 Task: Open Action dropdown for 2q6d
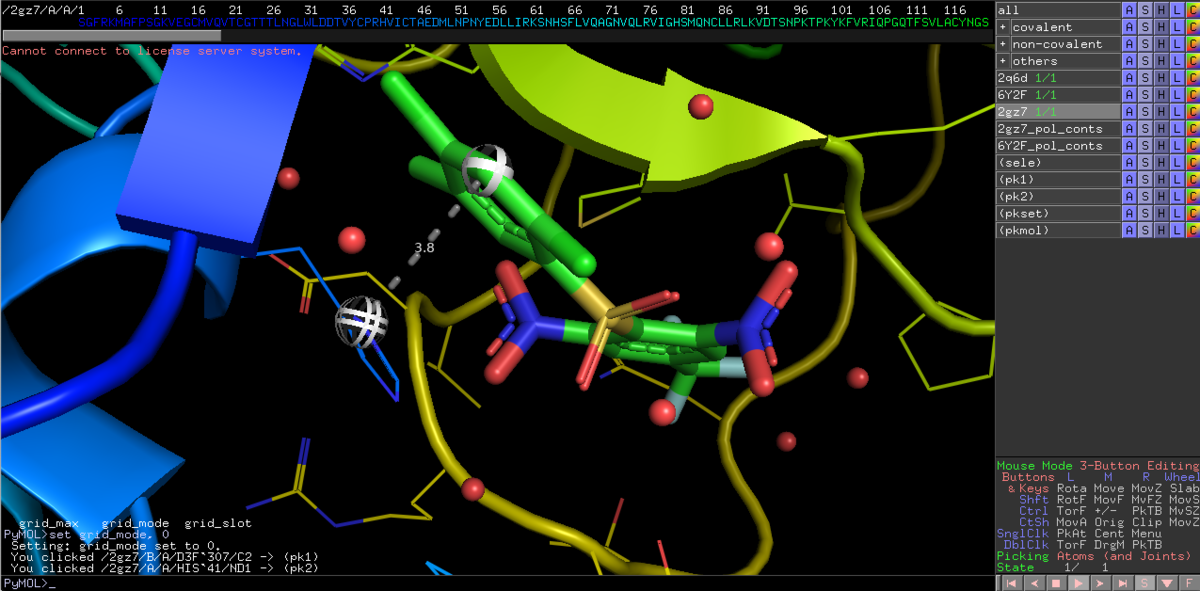pyautogui.click(x=1129, y=78)
